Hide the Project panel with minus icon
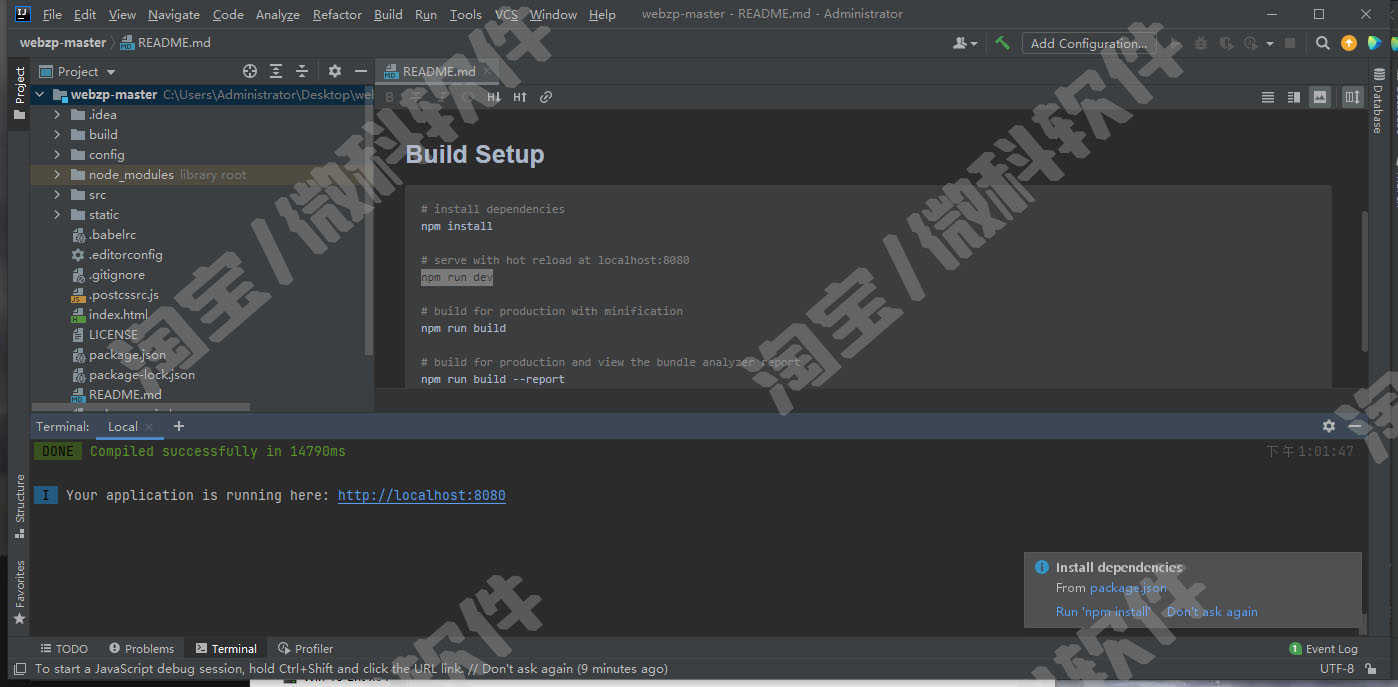This screenshot has width=1398, height=687. click(x=361, y=71)
